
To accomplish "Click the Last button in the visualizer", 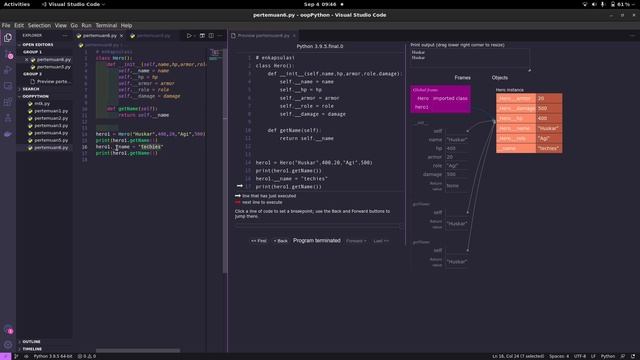I will click(x=381, y=241).
